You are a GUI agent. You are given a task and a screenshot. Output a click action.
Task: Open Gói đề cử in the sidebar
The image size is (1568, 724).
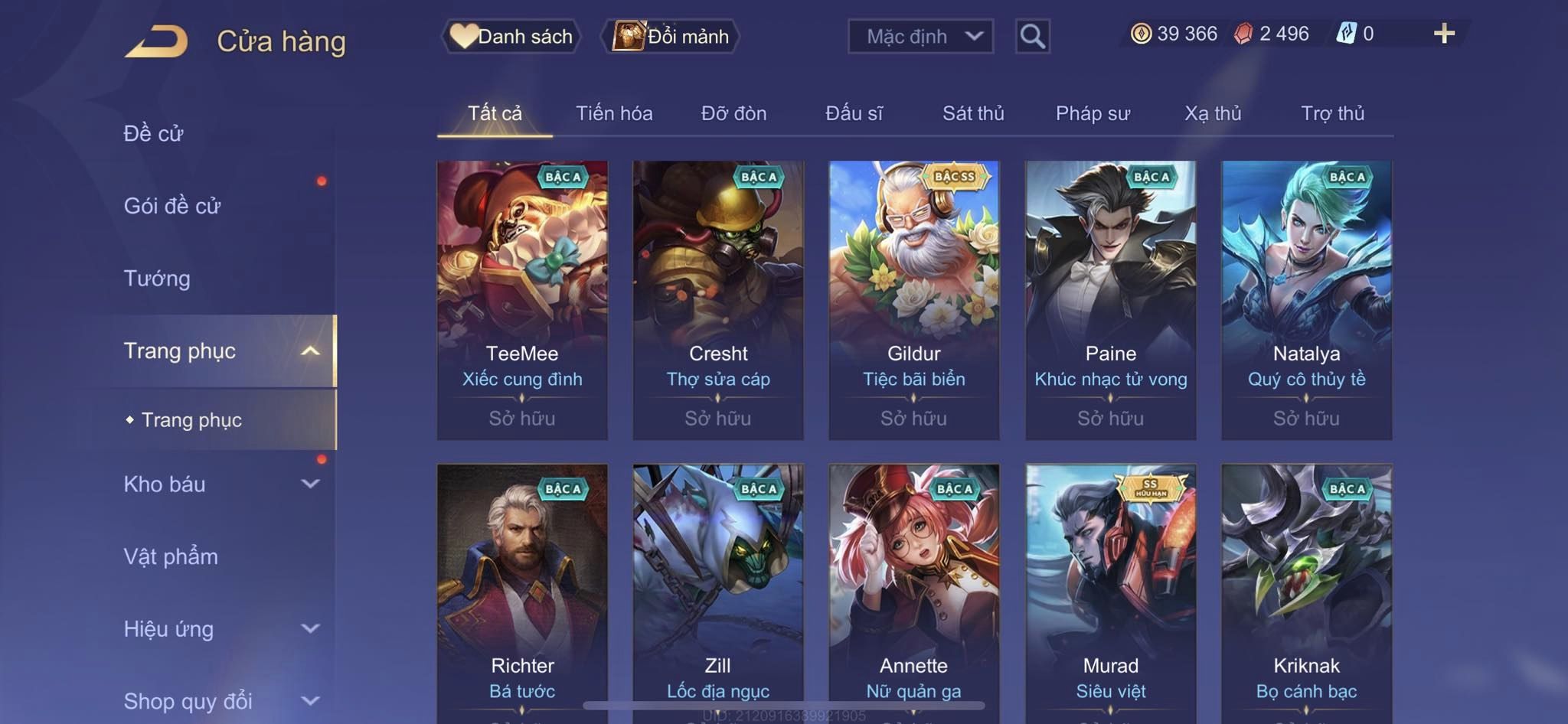point(172,205)
